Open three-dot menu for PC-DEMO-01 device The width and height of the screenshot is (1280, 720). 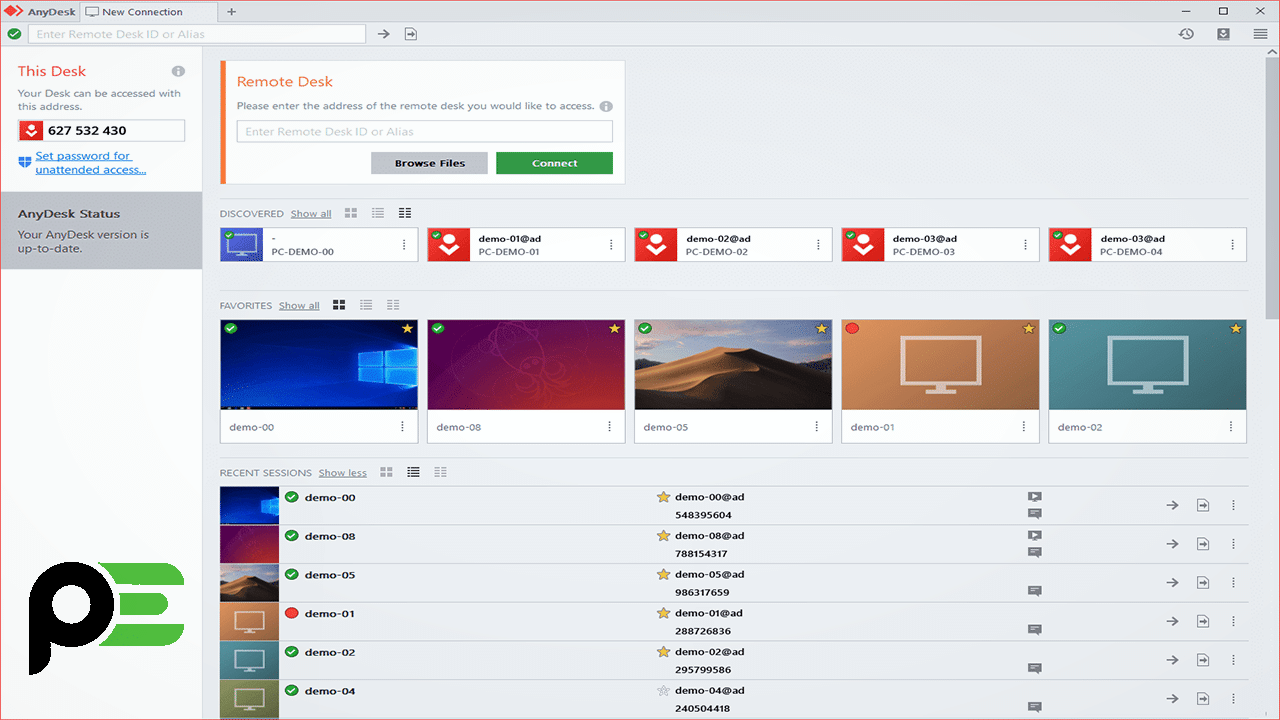click(x=611, y=245)
